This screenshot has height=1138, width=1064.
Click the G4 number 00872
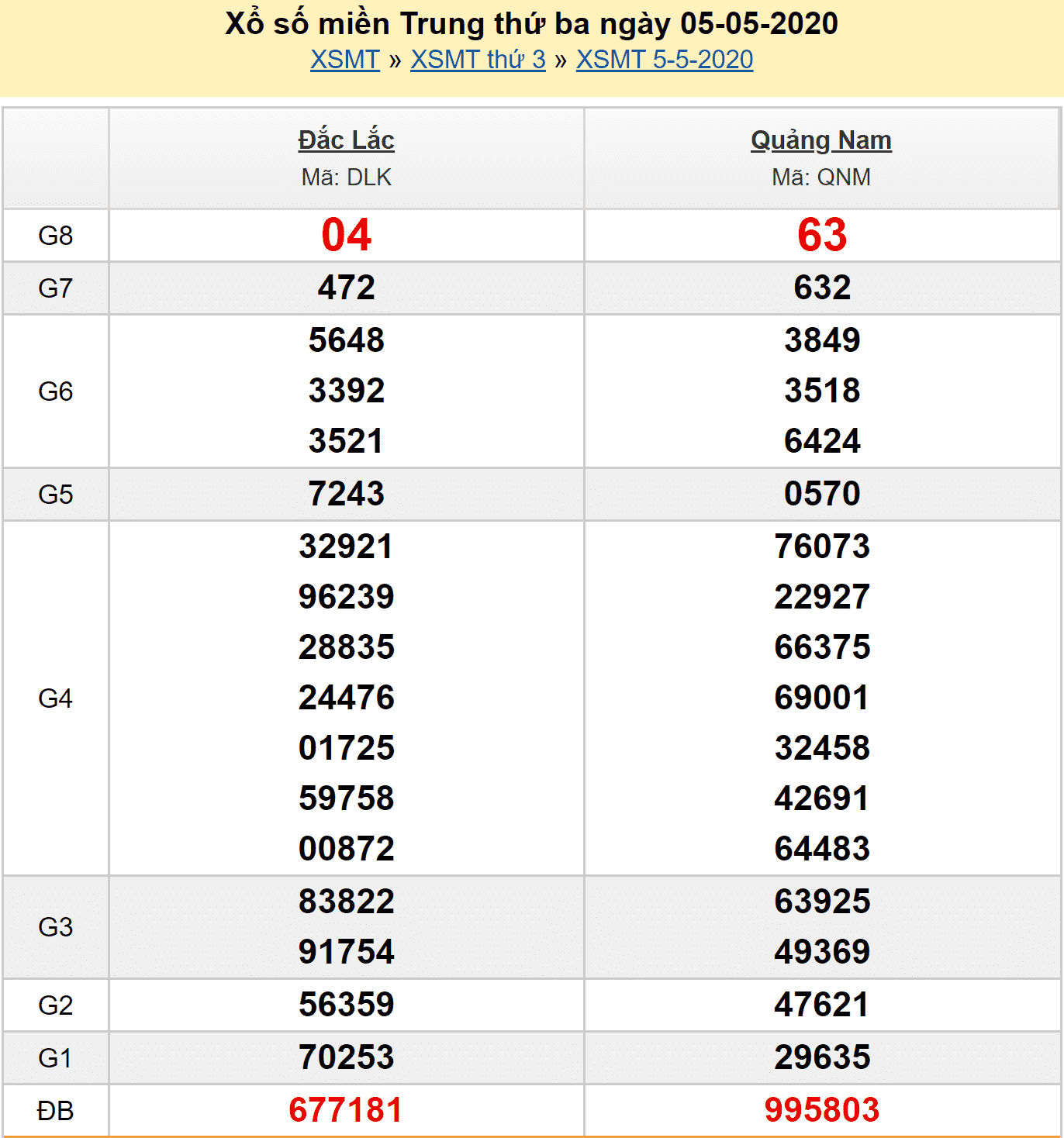[x=347, y=849]
